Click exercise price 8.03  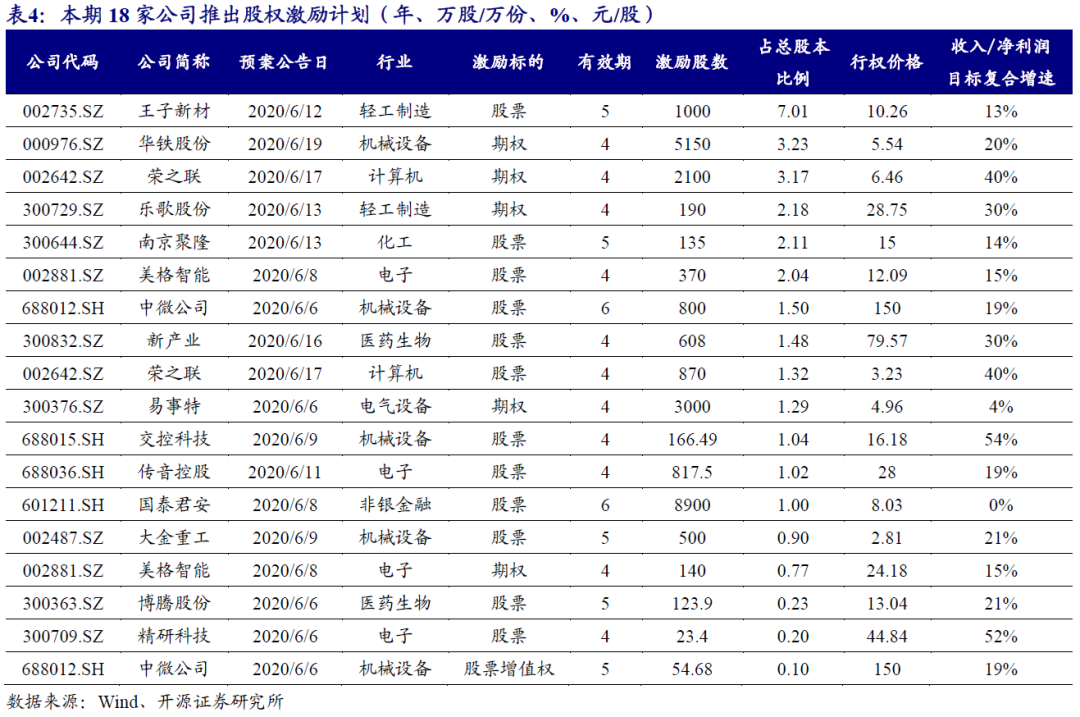(x=887, y=505)
